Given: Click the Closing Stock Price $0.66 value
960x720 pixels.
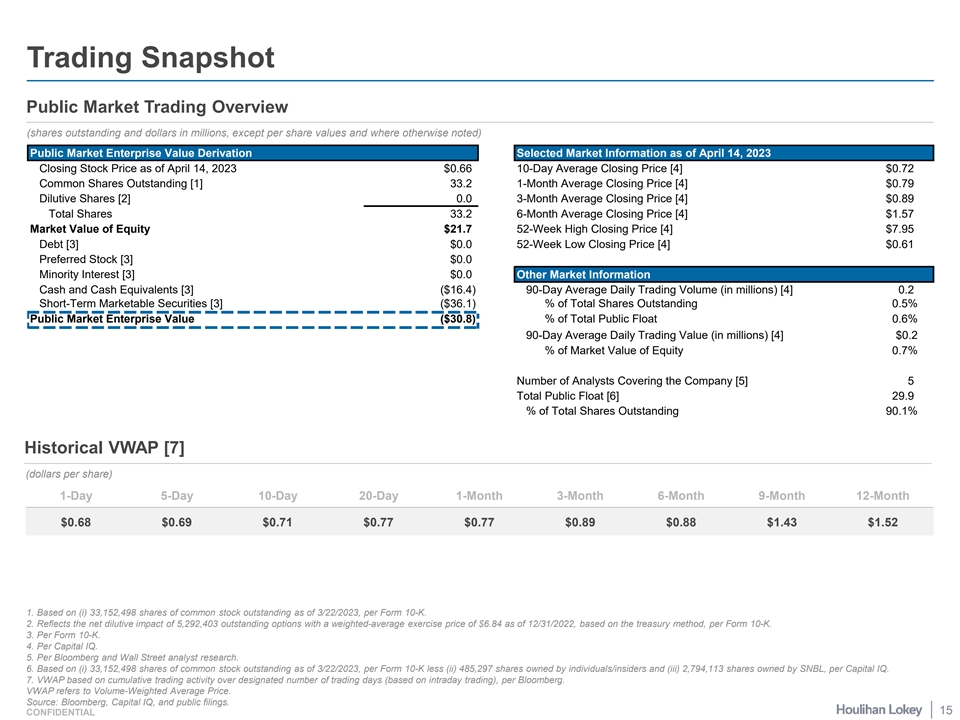Looking at the screenshot, I should [456, 168].
